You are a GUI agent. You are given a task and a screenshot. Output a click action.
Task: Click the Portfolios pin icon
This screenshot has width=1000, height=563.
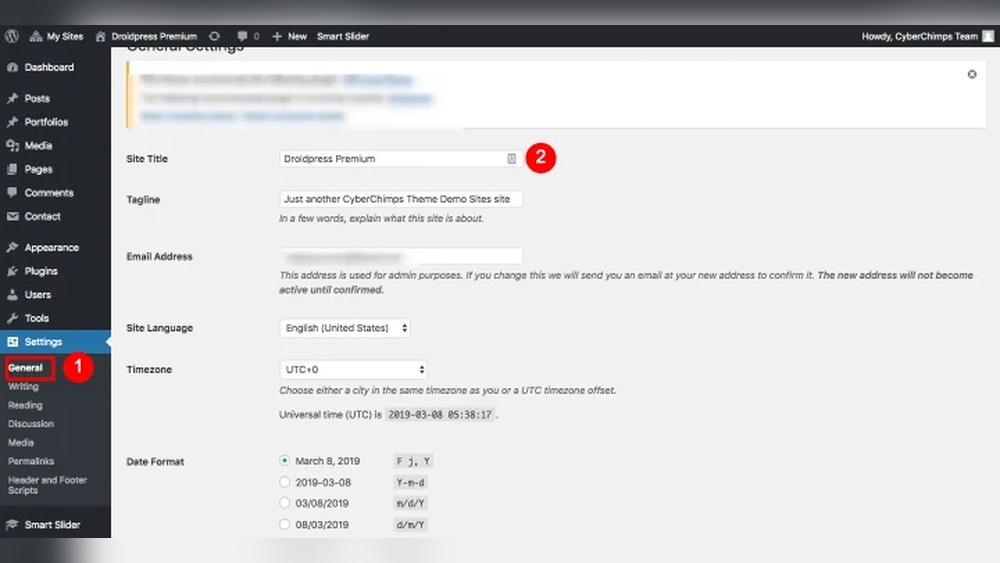point(12,122)
